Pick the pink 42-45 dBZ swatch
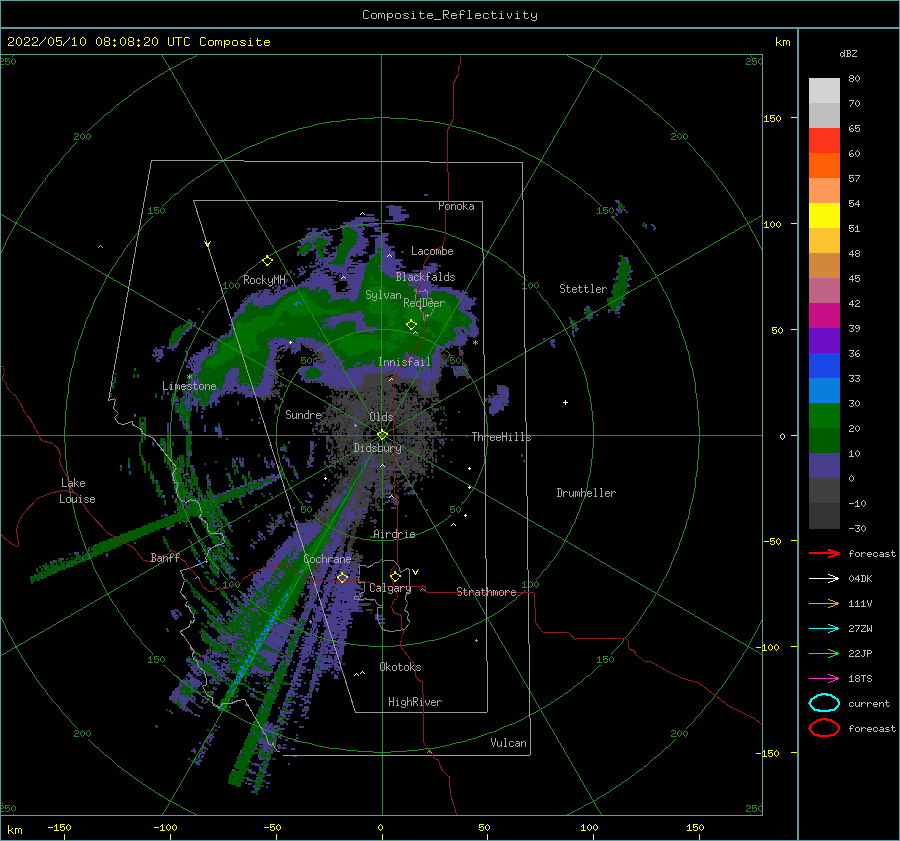This screenshot has height=841, width=900. [x=824, y=290]
